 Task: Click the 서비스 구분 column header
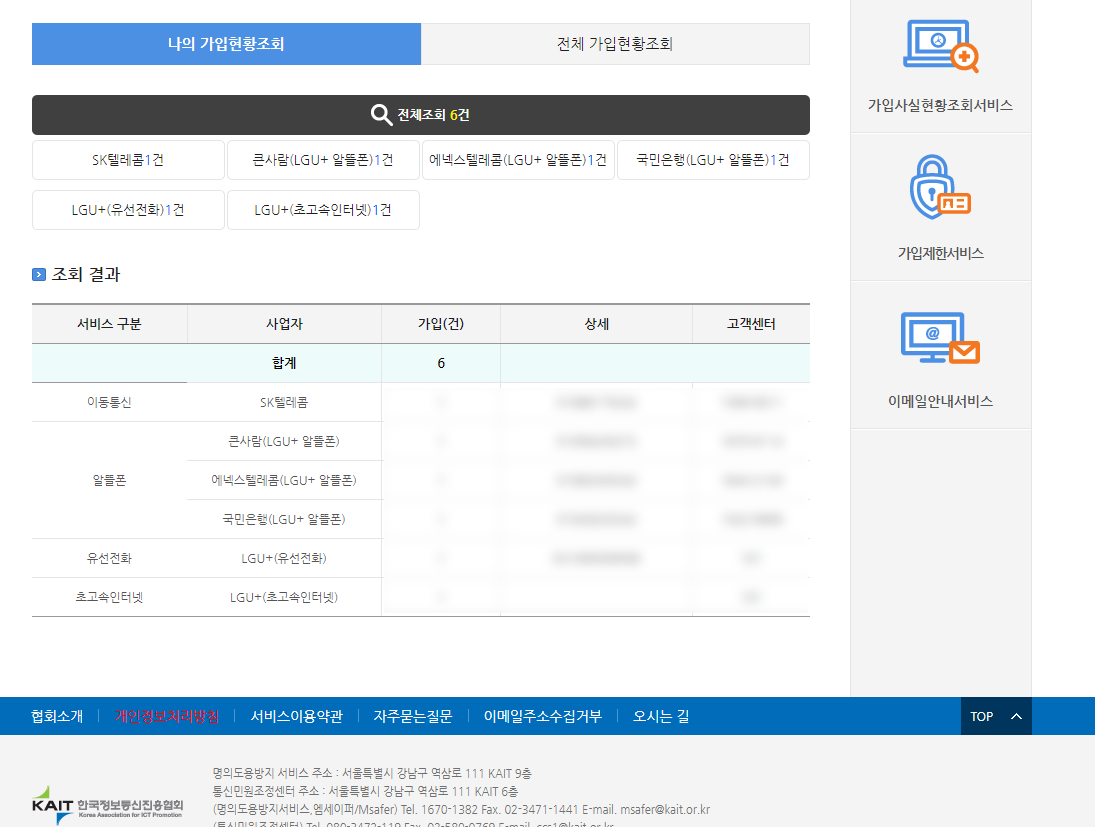point(110,324)
